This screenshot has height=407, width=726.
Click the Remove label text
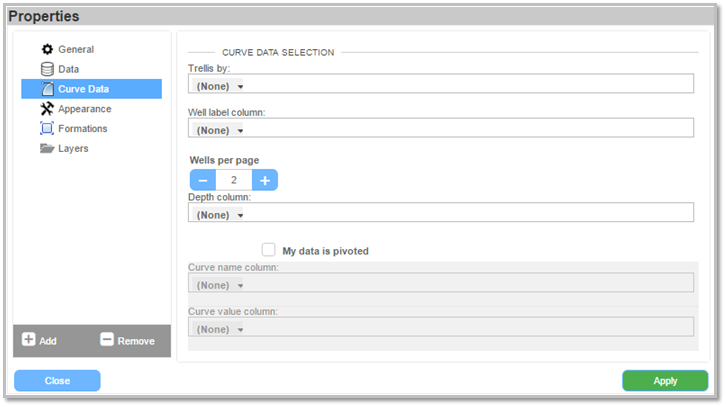pos(136,341)
